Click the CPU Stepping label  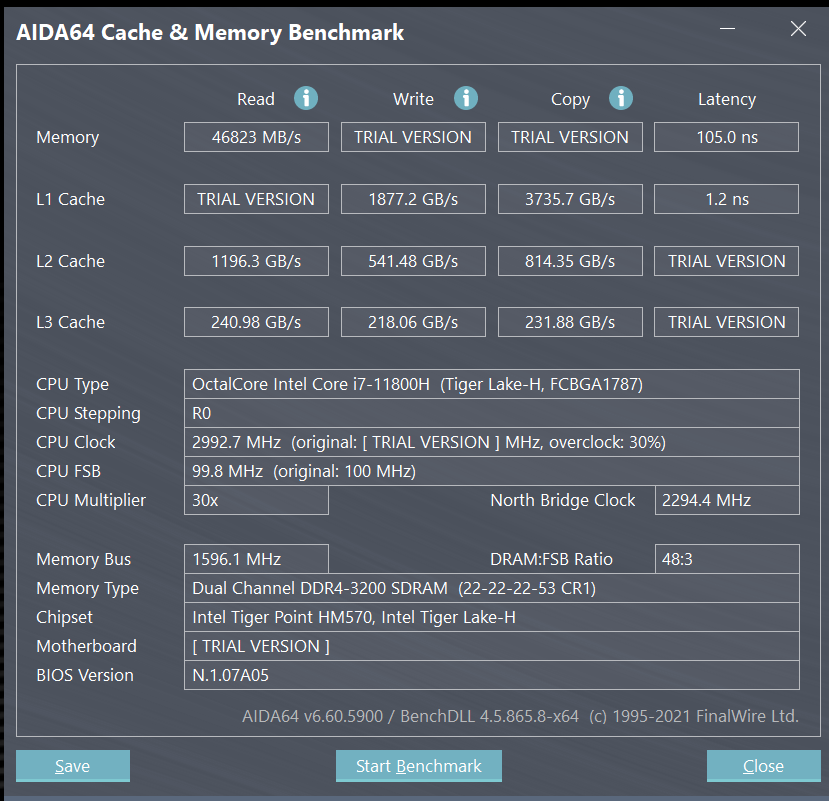[88, 414]
